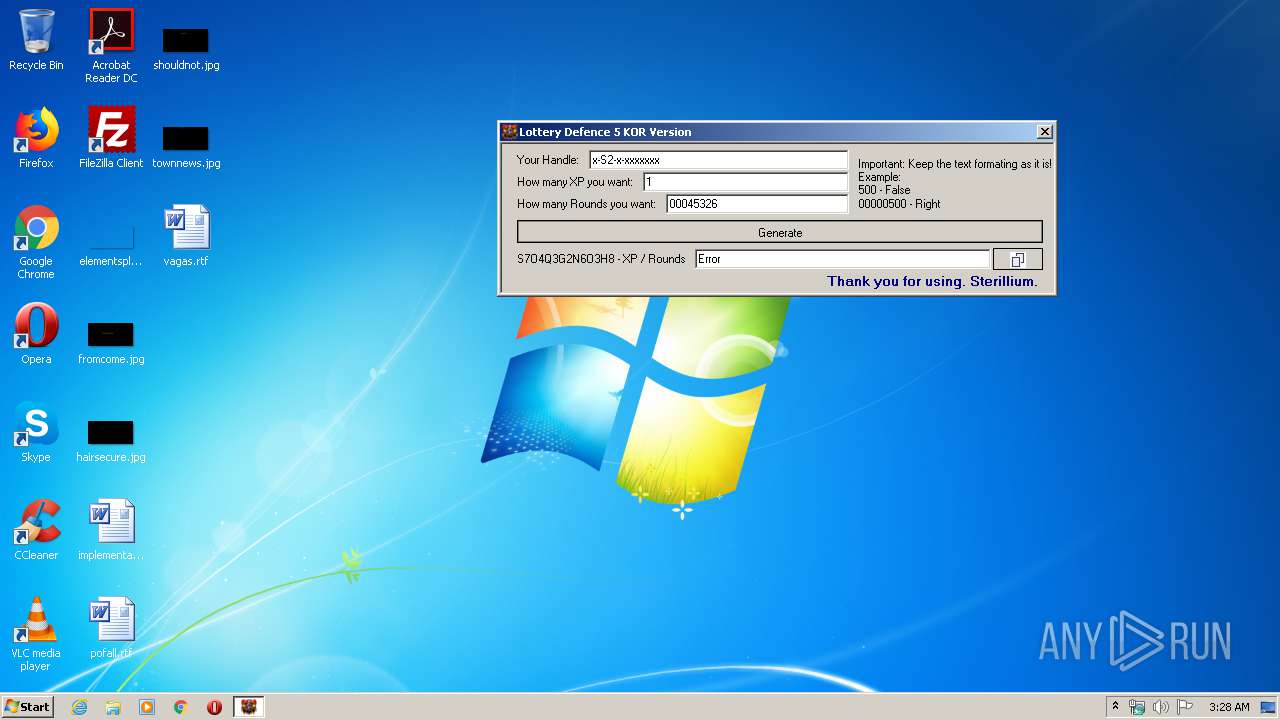Screen dimensions: 1280x720
Task: Select shouldnot.jpg file on desktop
Action: point(186,48)
